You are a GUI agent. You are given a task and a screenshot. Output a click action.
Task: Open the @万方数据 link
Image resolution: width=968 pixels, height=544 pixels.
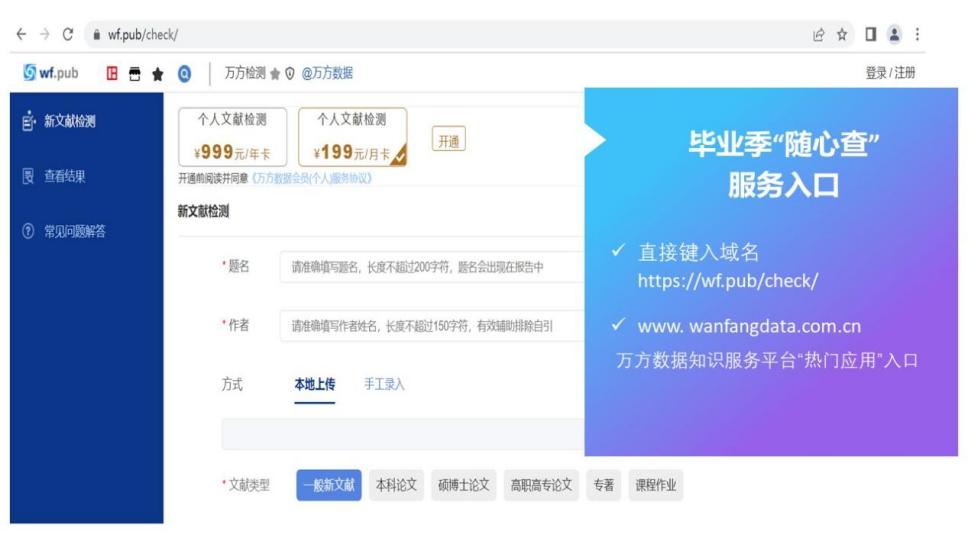click(x=327, y=73)
